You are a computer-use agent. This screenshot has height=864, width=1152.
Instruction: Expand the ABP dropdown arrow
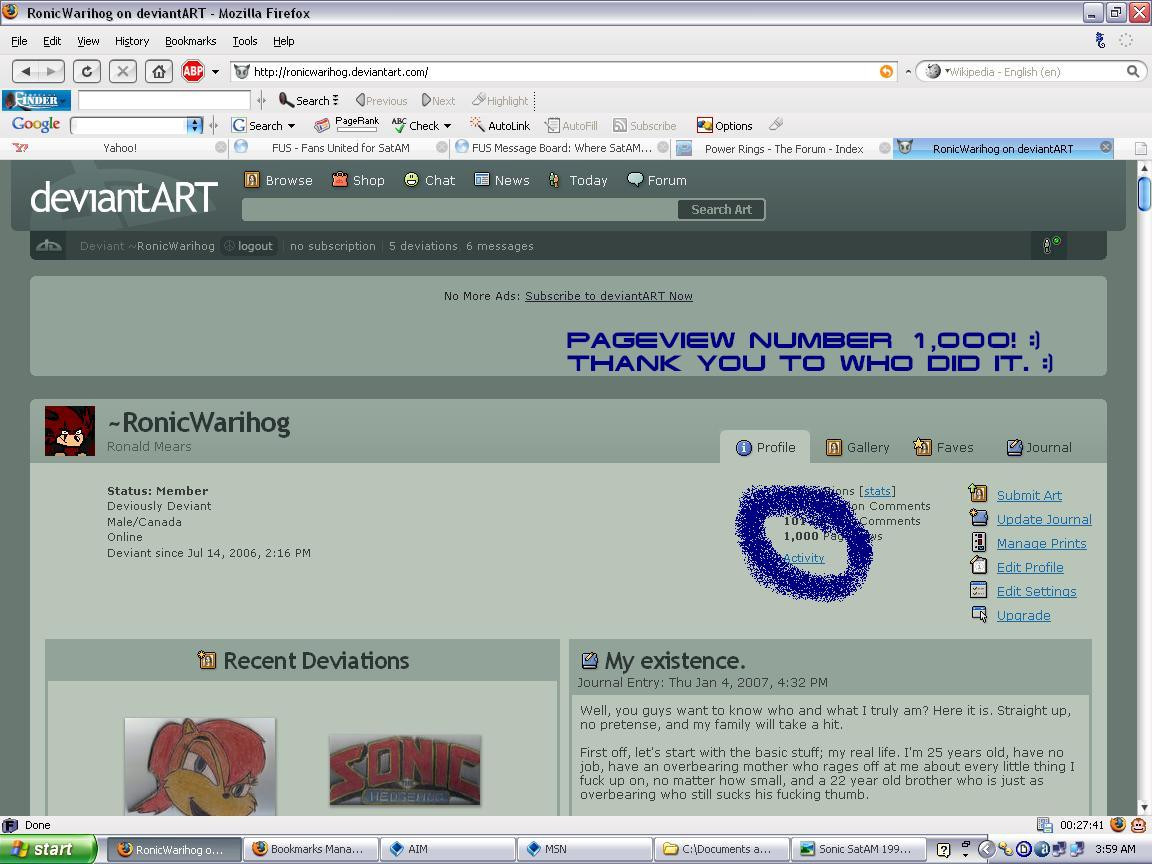pyautogui.click(x=215, y=72)
